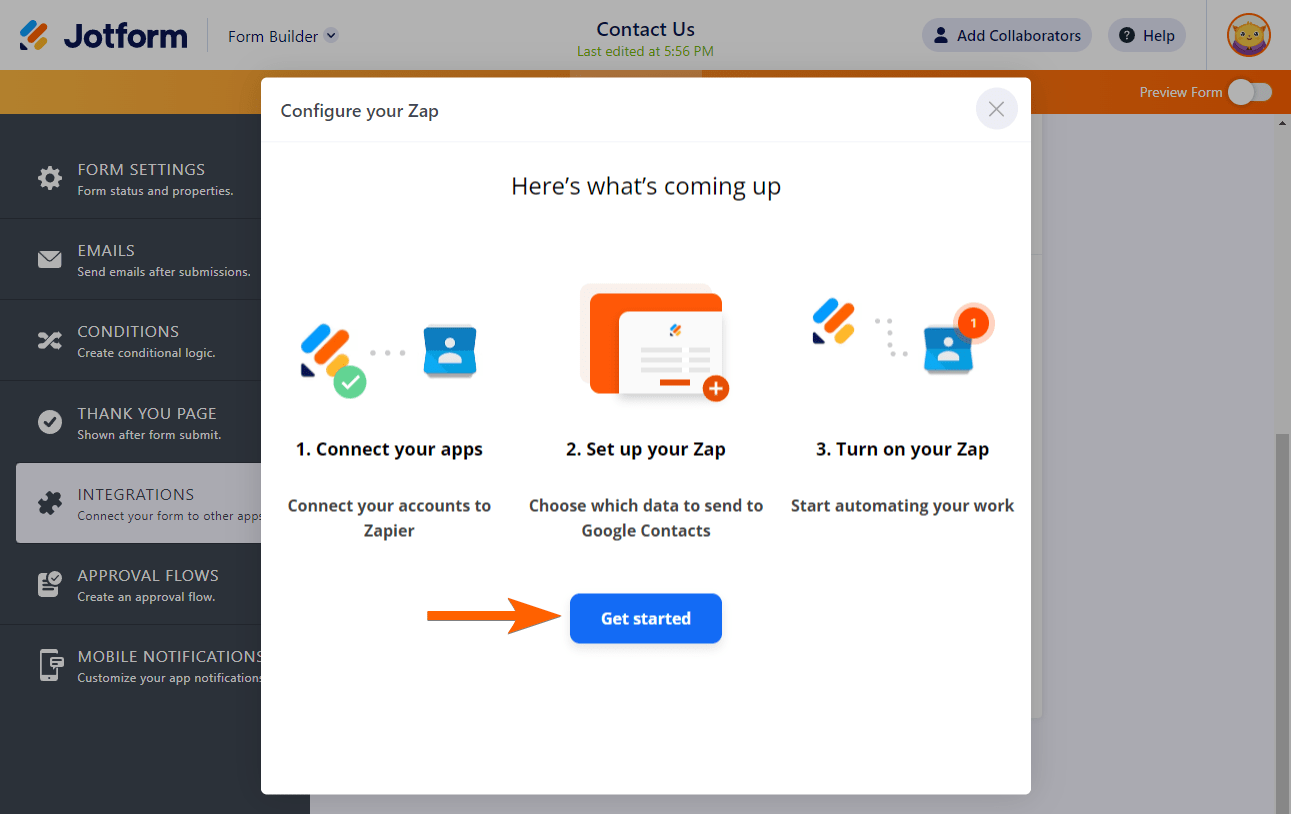This screenshot has width=1291, height=814.
Task: Click the Emails envelope icon
Action: [50, 260]
